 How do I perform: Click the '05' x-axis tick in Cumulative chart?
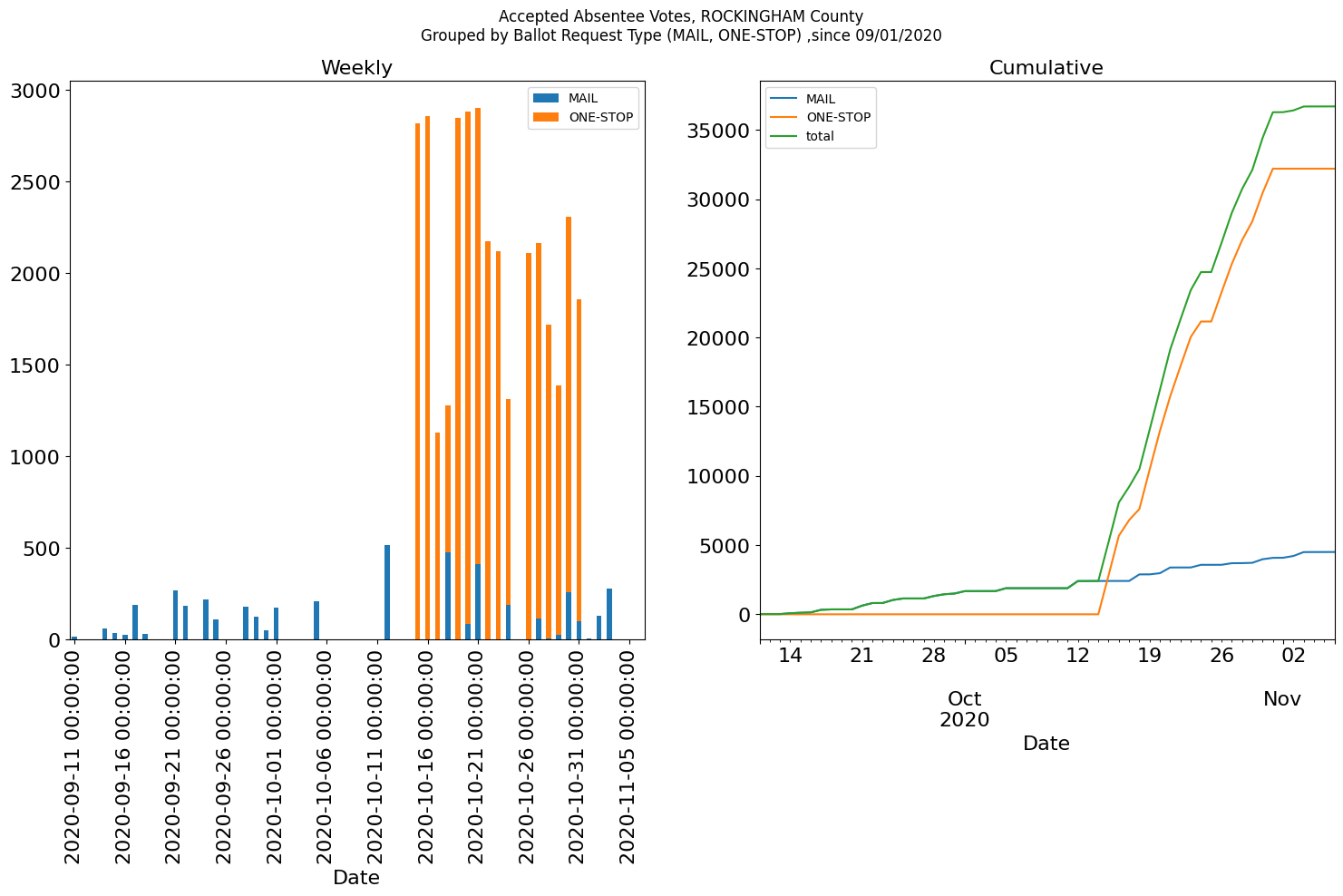(x=1007, y=655)
